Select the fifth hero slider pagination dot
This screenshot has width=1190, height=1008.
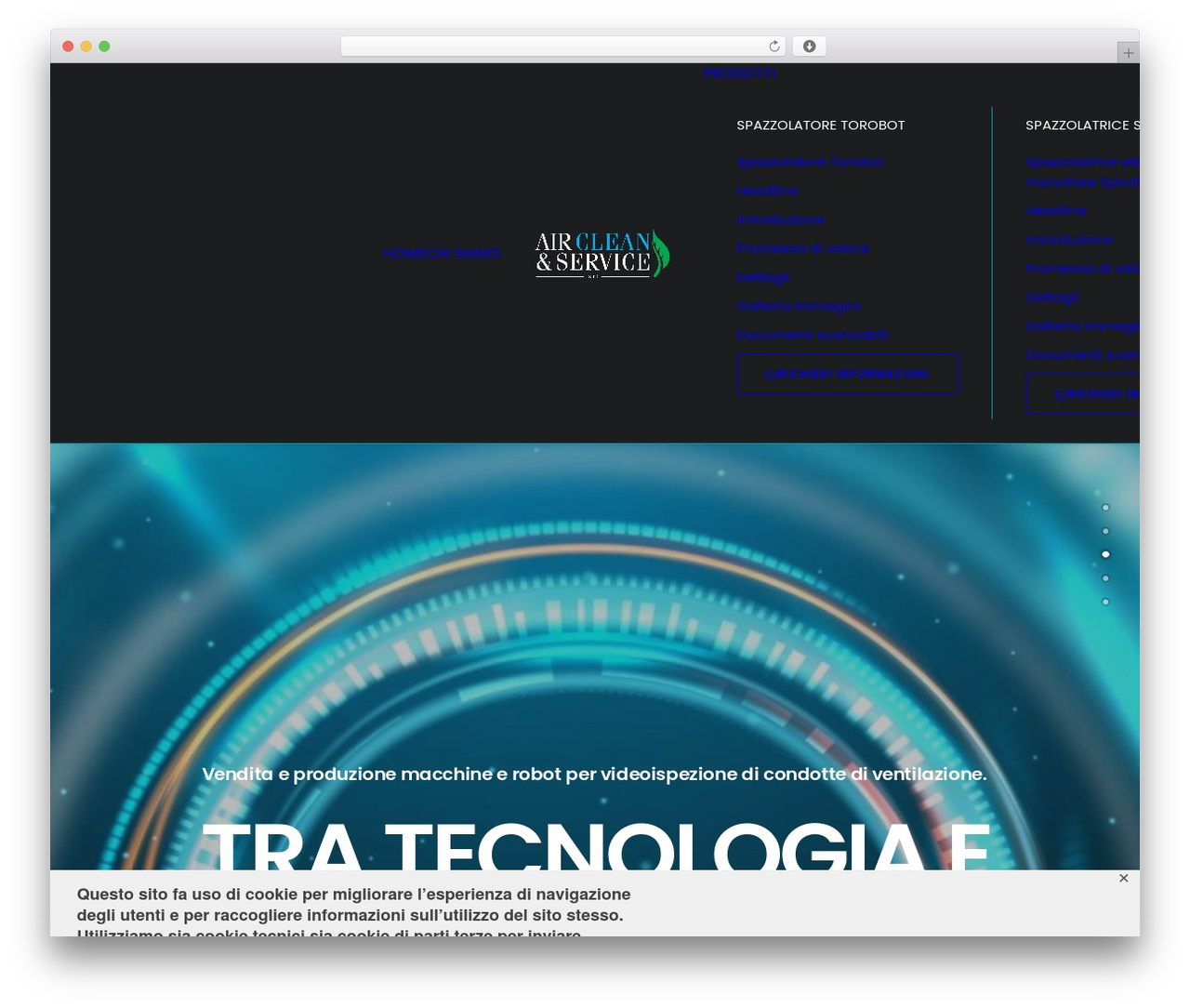[x=1105, y=602]
